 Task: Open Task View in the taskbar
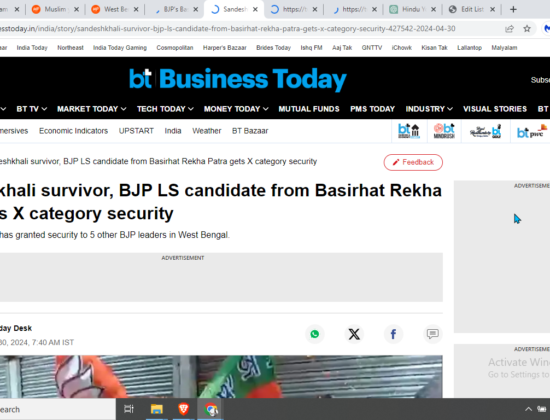tap(129, 409)
